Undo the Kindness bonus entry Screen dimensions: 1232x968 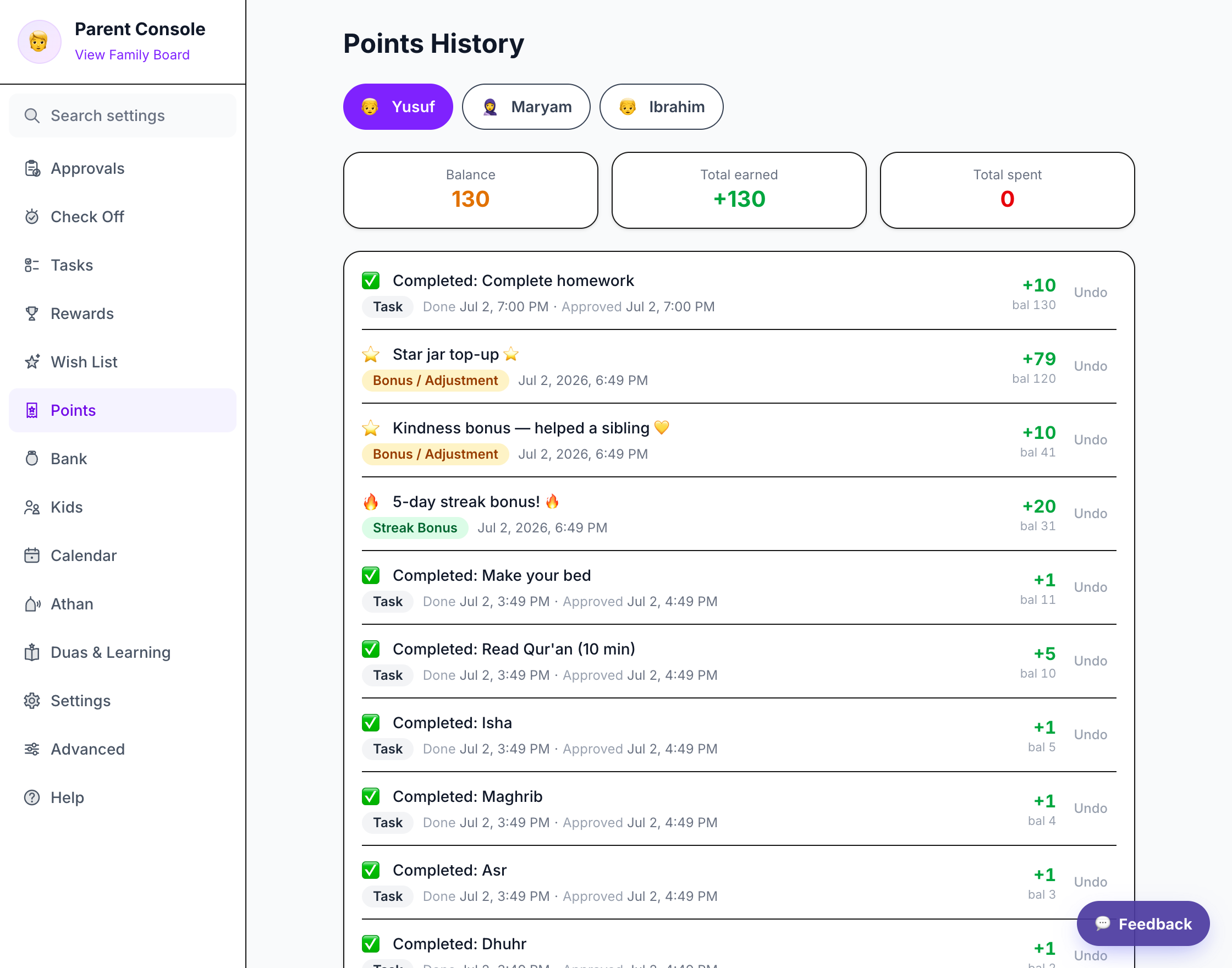[x=1090, y=440]
